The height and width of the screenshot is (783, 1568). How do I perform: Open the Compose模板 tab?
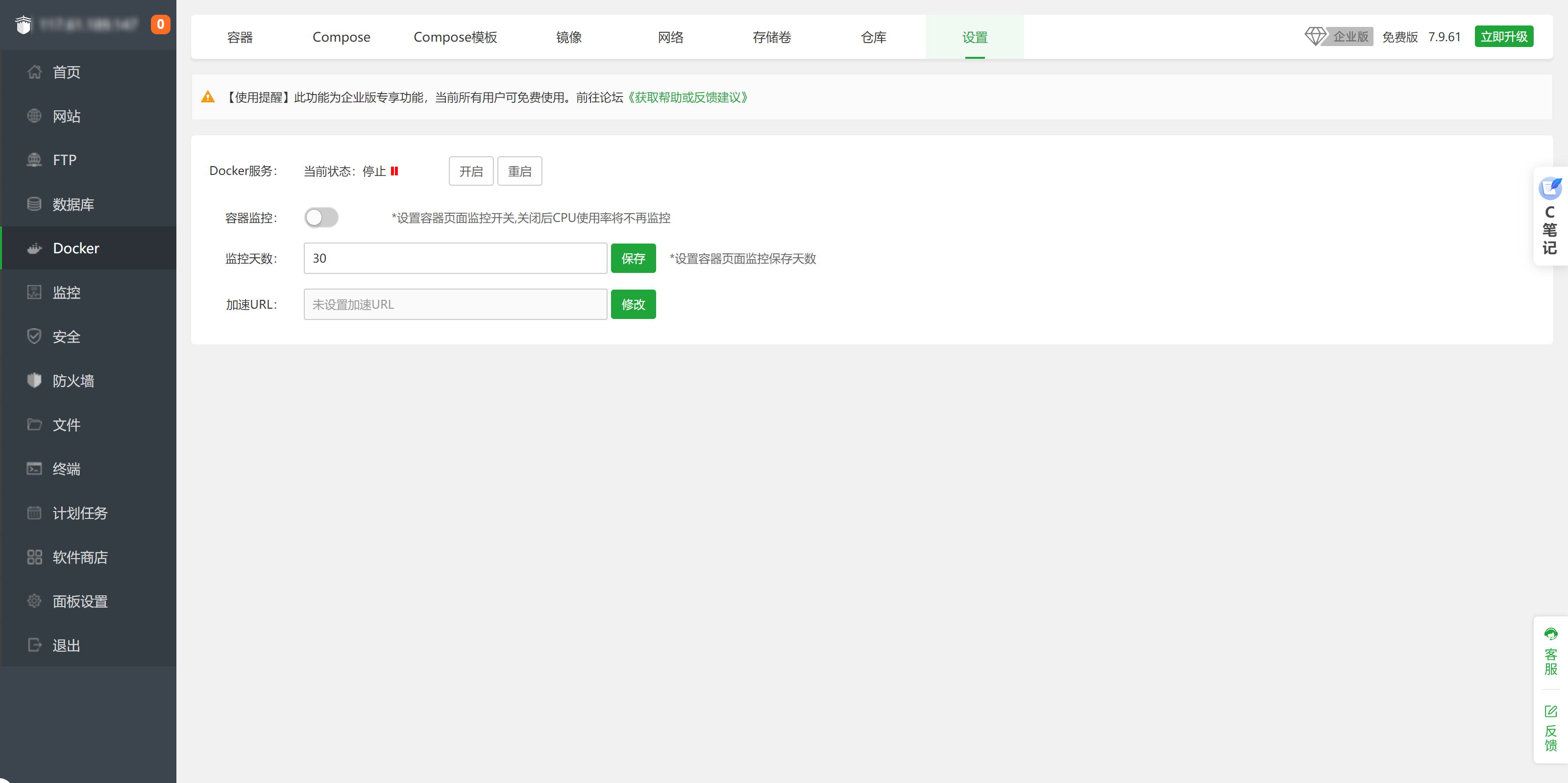pos(455,37)
